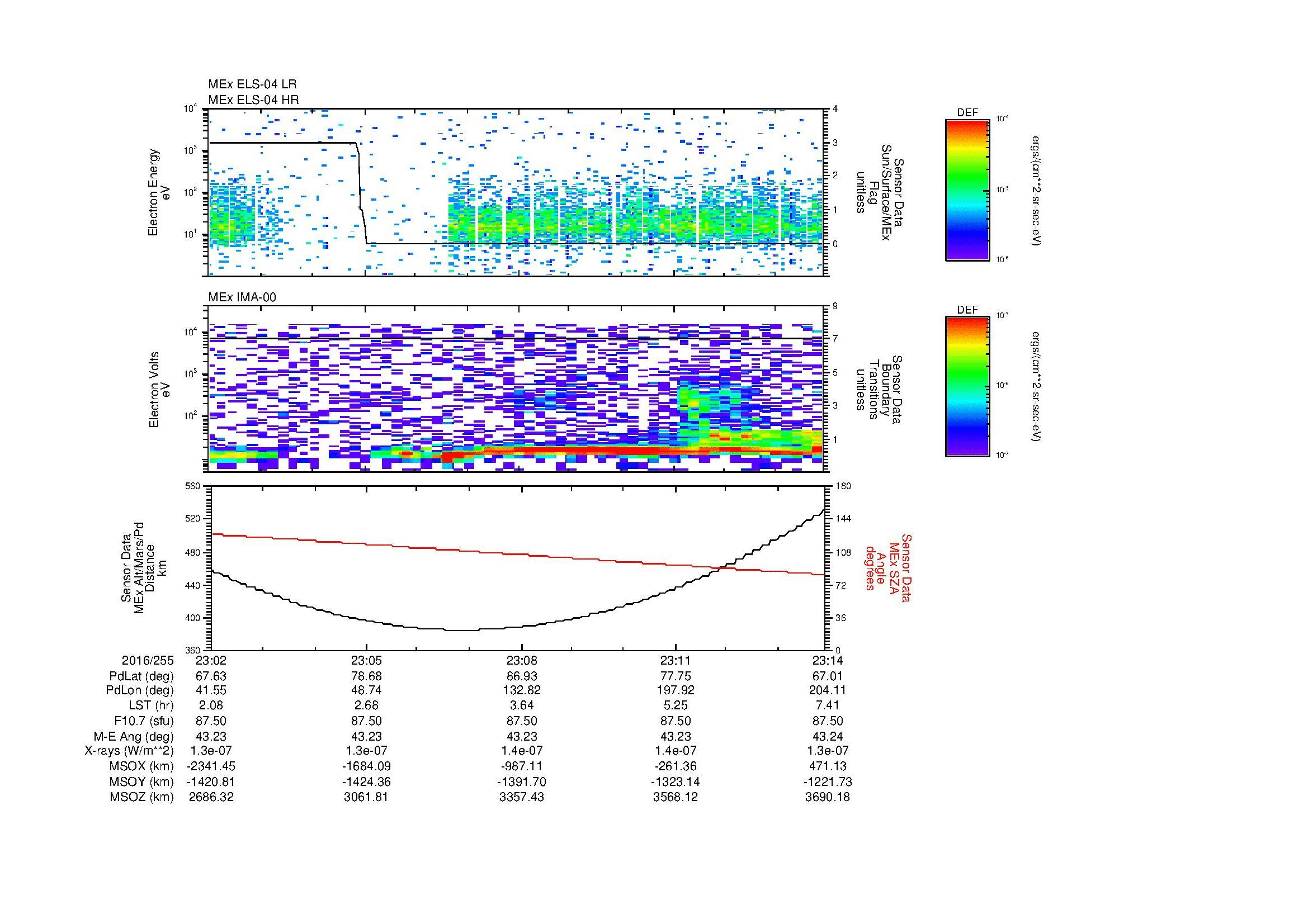Screen dimensions: 1308x924
Task: Click the red 'MEx SZA Angle degrees' axis label
Action: pos(888,567)
